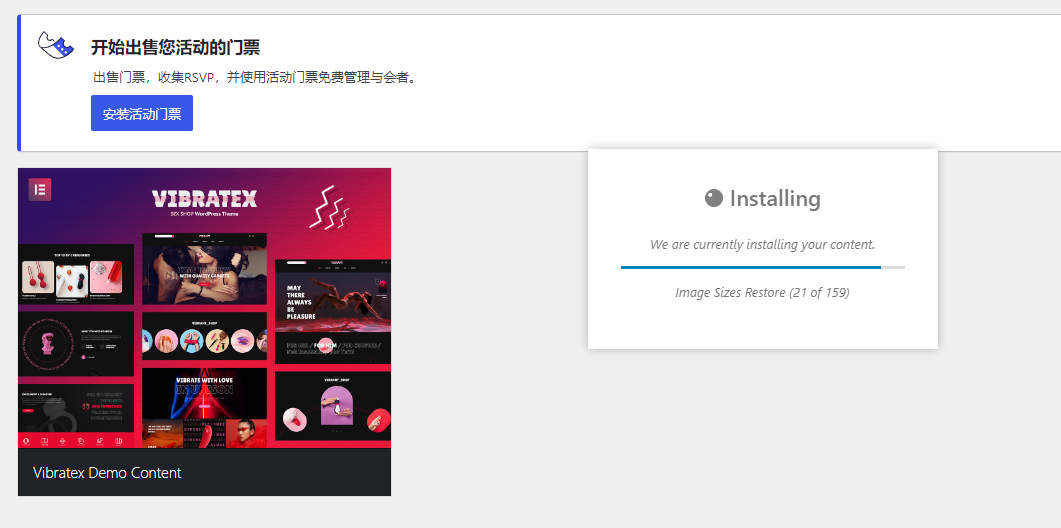The image size is (1061, 528).
Task: Click the zigzag lightning graphic in the thumbnail
Action: coord(330,206)
